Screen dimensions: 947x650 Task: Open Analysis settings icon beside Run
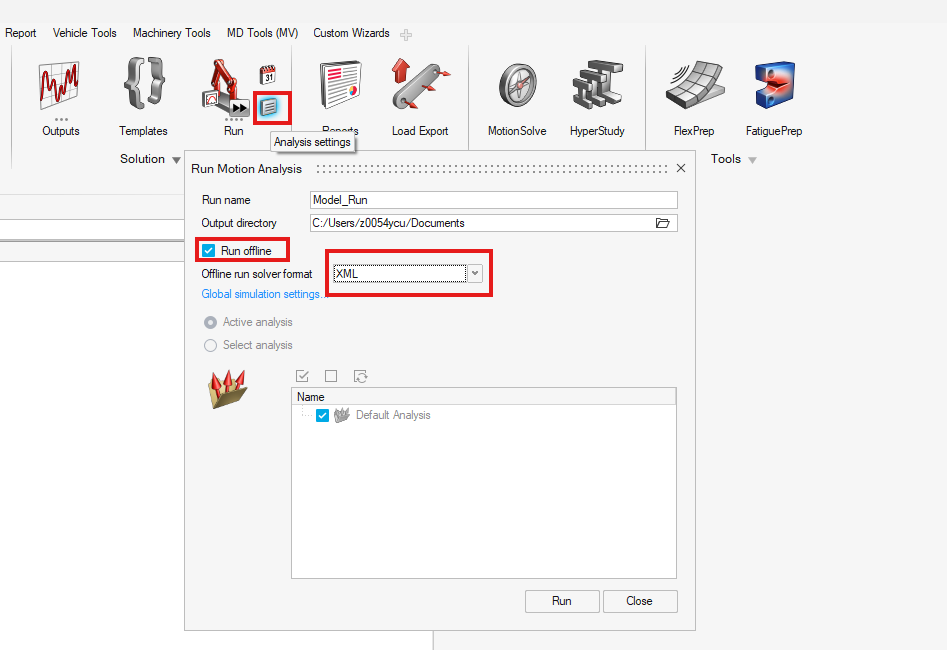tap(269, 108)
